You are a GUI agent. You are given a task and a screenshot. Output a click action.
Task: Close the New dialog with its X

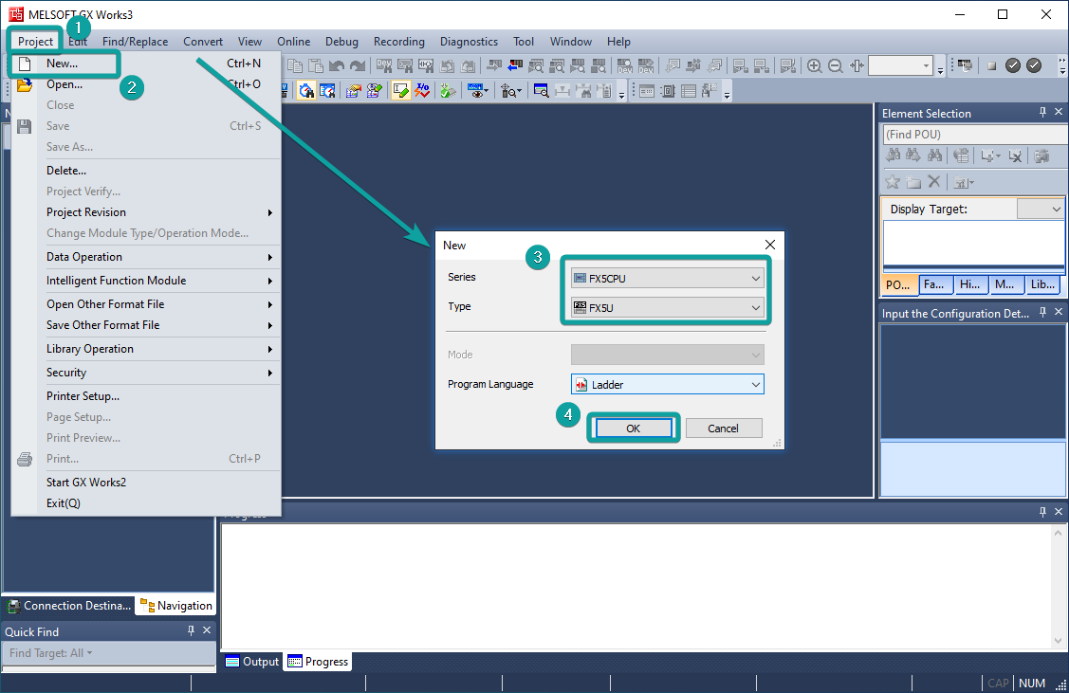tap(770, 245)
